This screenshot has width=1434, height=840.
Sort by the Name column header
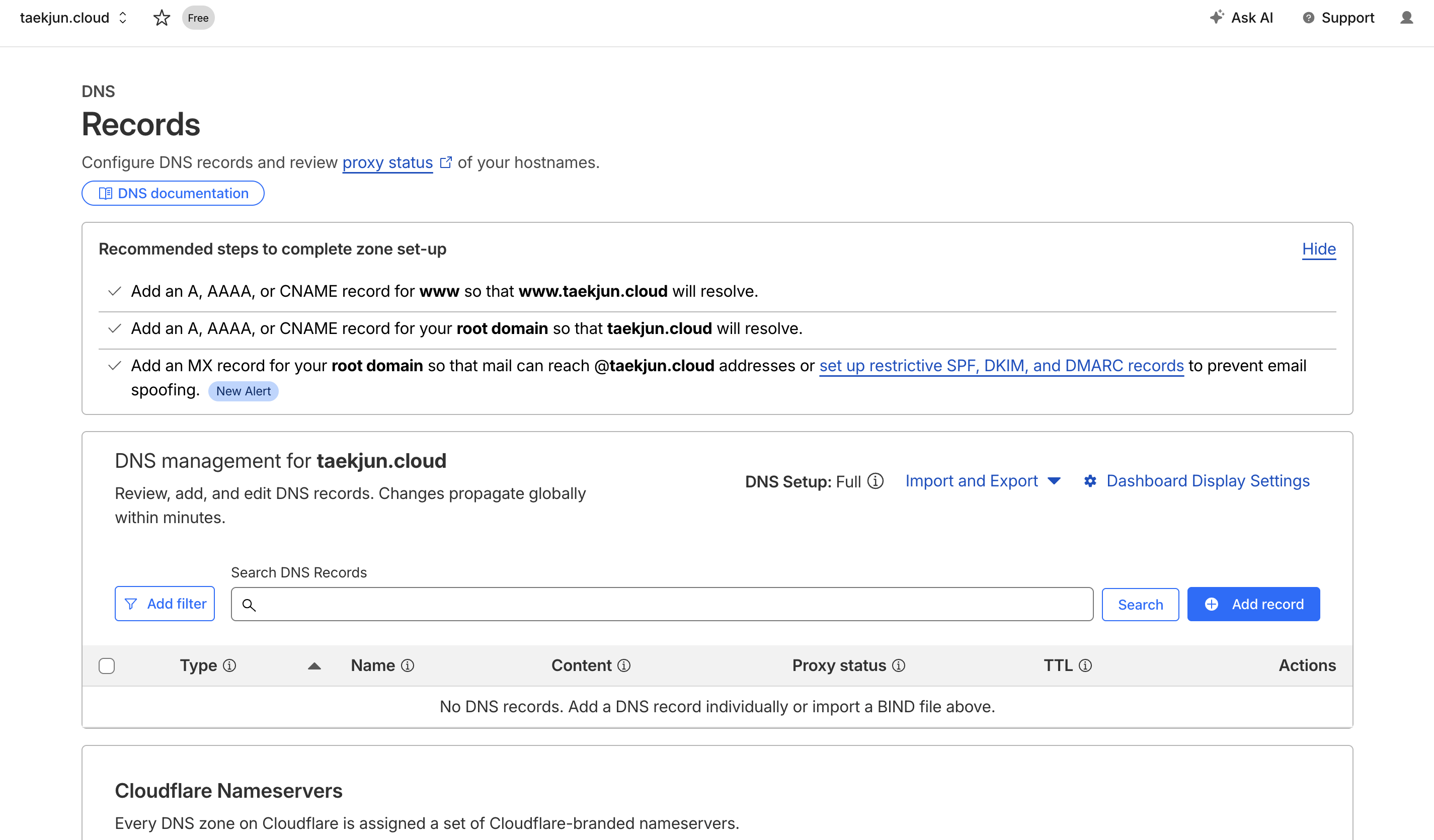click(373, 665)
